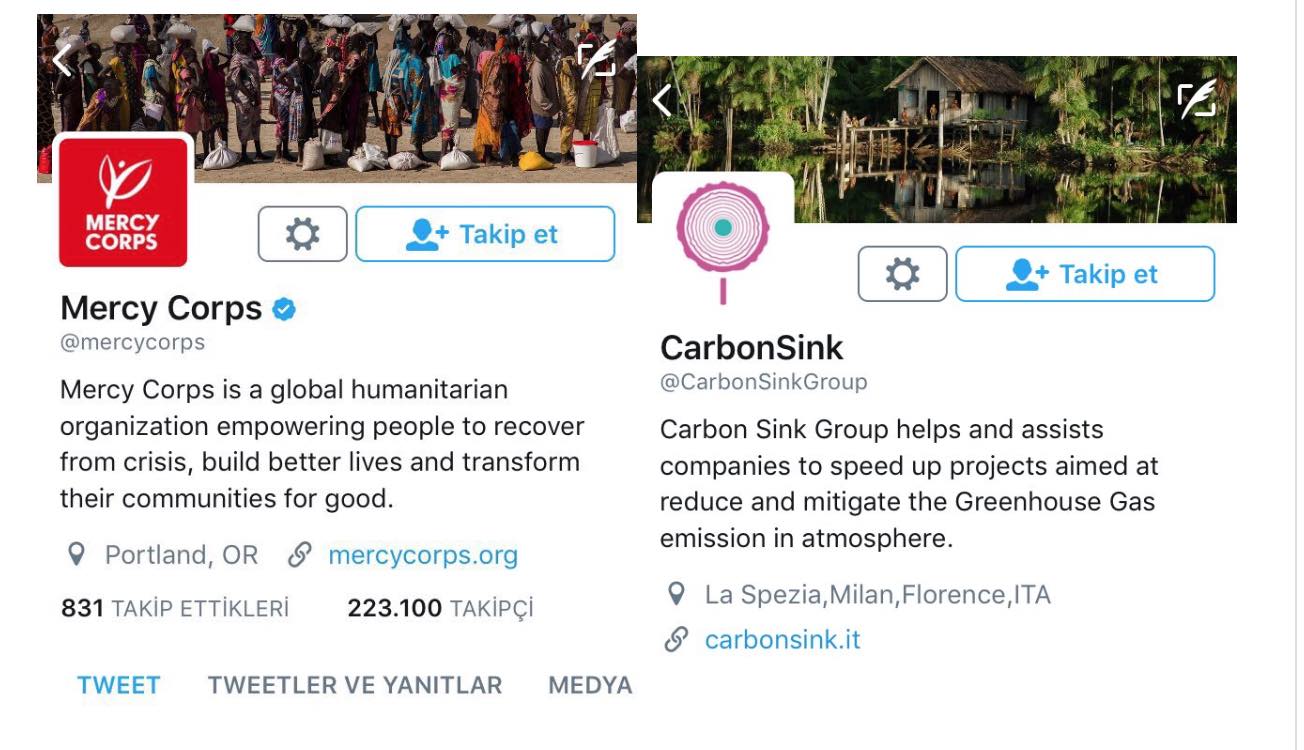Screen dimensions: 1304x750
Task: Open Mercy Corps profile settings gear
Action: click(x=302, y=234)
